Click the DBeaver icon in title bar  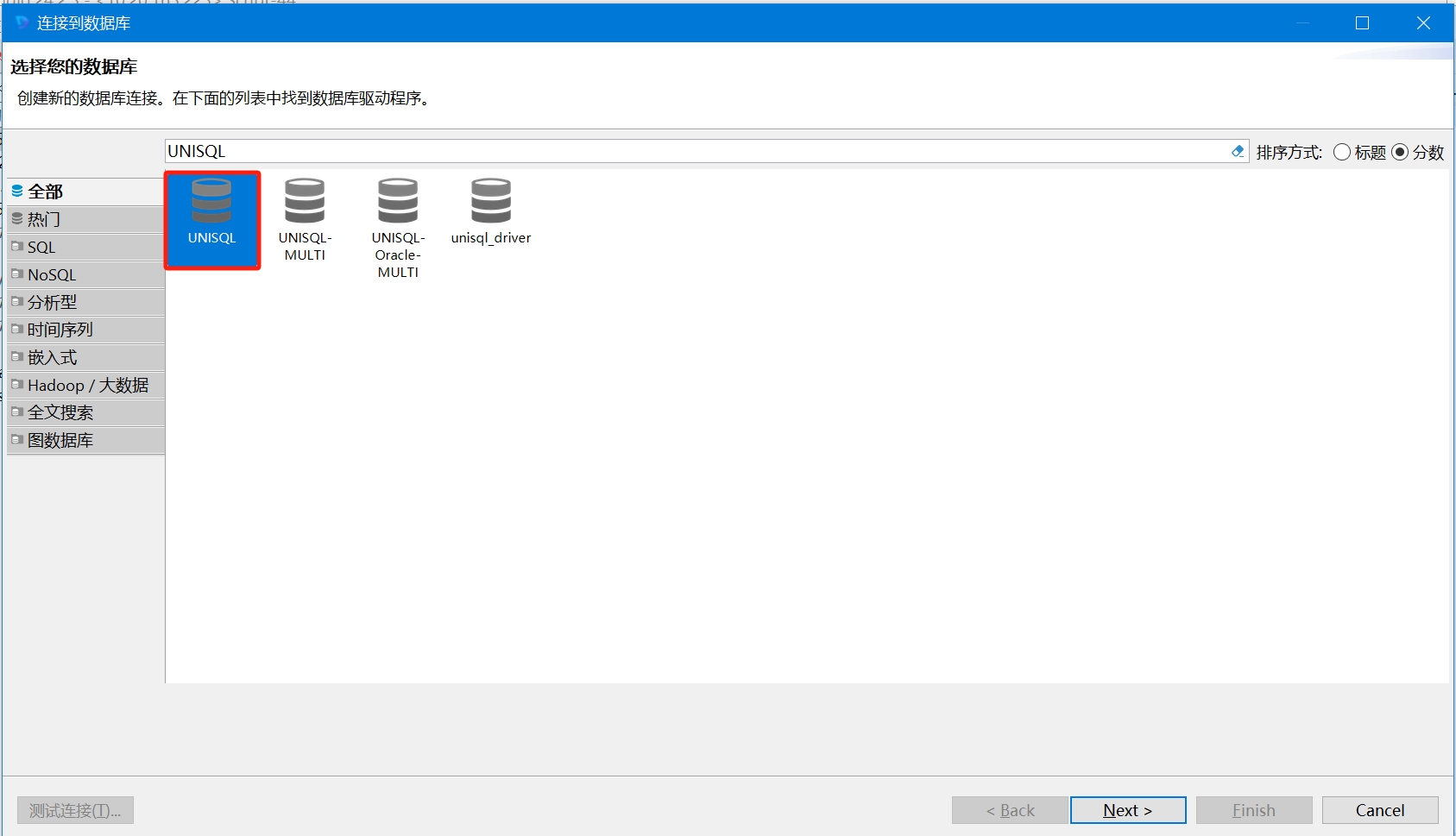22,22
